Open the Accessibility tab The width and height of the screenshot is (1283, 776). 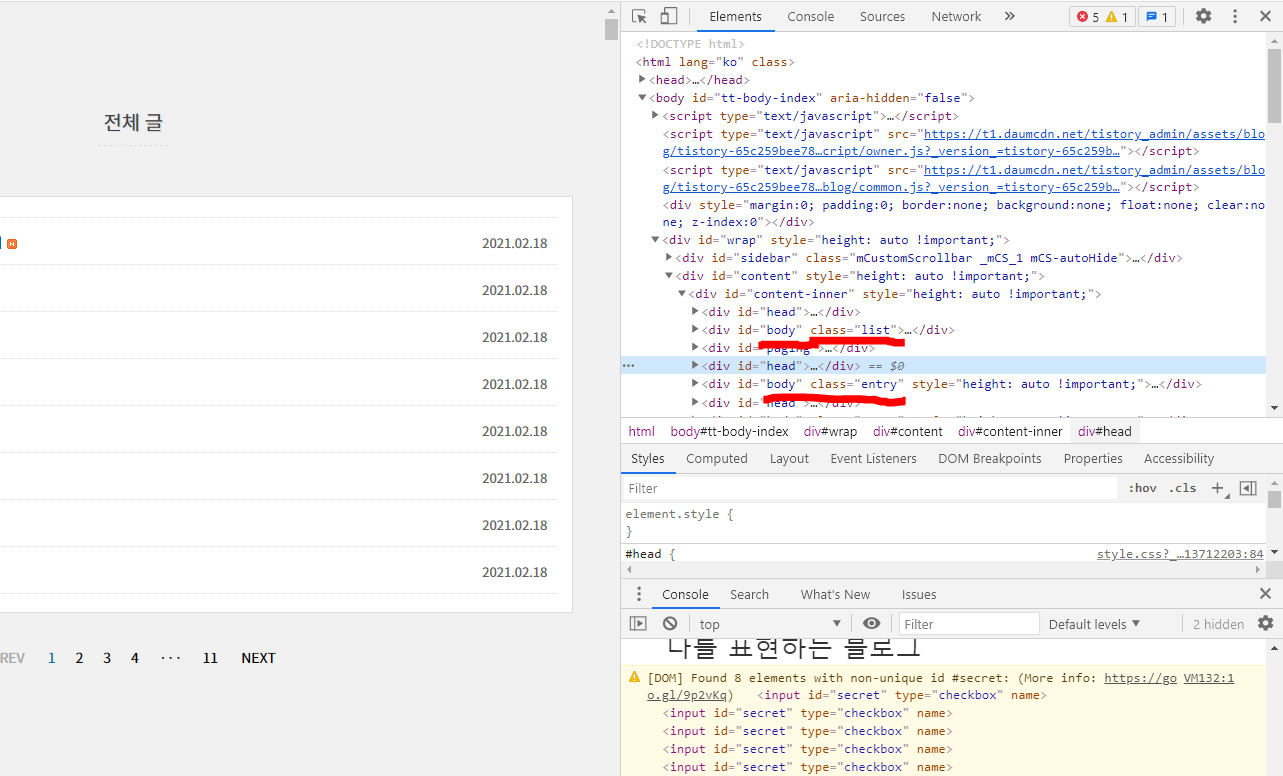click(1178, 458)
